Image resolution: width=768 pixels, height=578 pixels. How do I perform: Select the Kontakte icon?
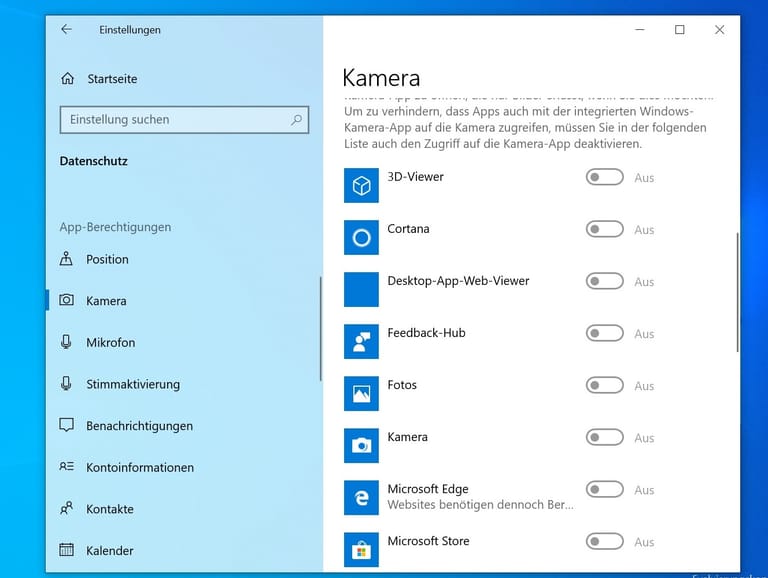(x=66, y=508)
